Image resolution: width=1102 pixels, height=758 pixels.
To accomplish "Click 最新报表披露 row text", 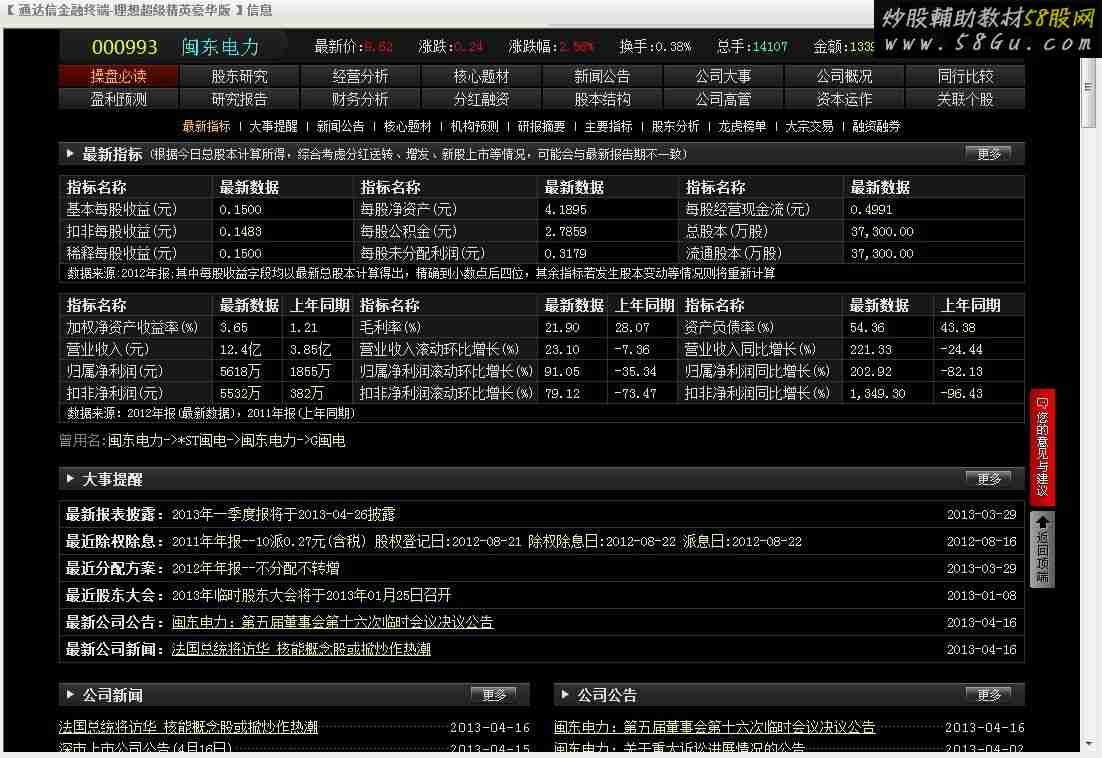I will [283, 514].
